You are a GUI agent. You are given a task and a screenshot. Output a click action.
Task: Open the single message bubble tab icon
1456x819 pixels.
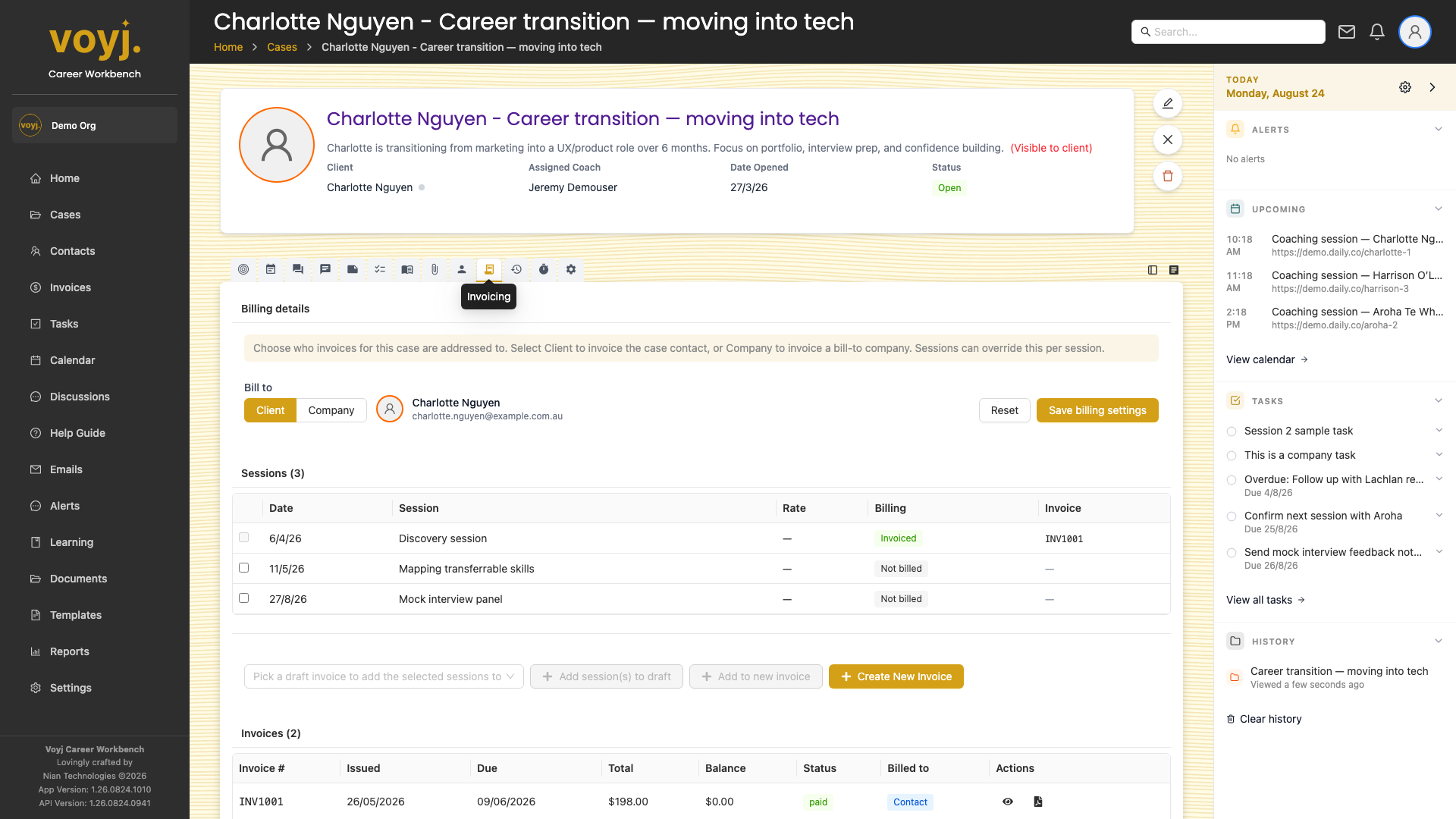click(325, 269)
